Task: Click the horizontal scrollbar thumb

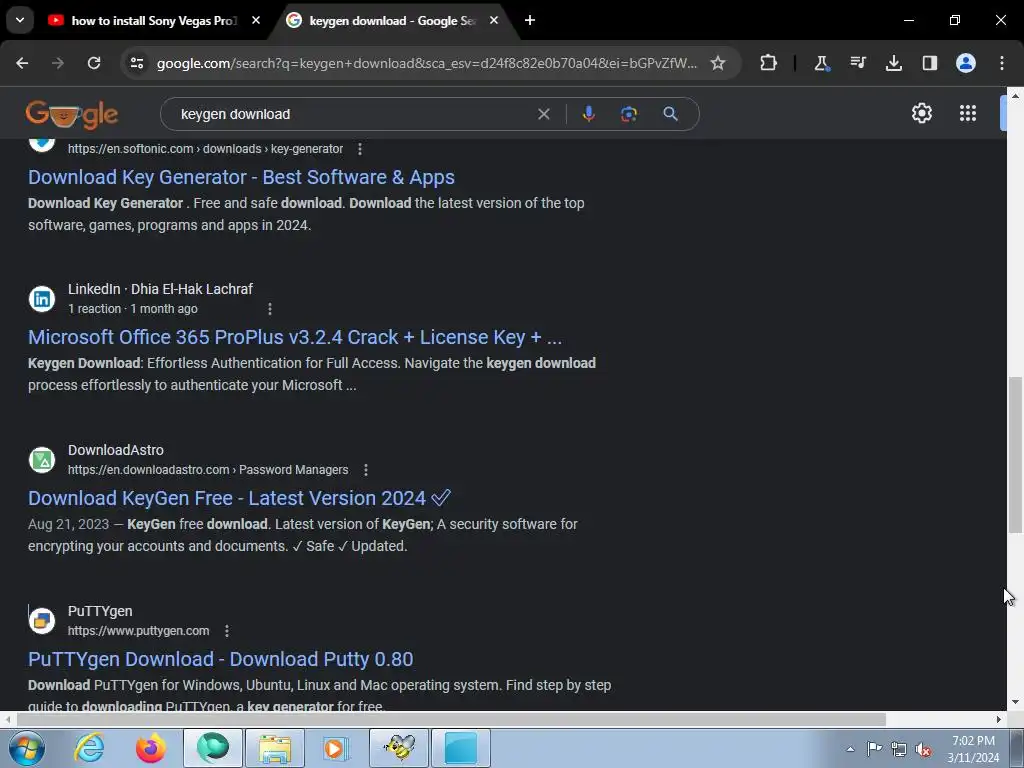Action: (x=451, y=720)
